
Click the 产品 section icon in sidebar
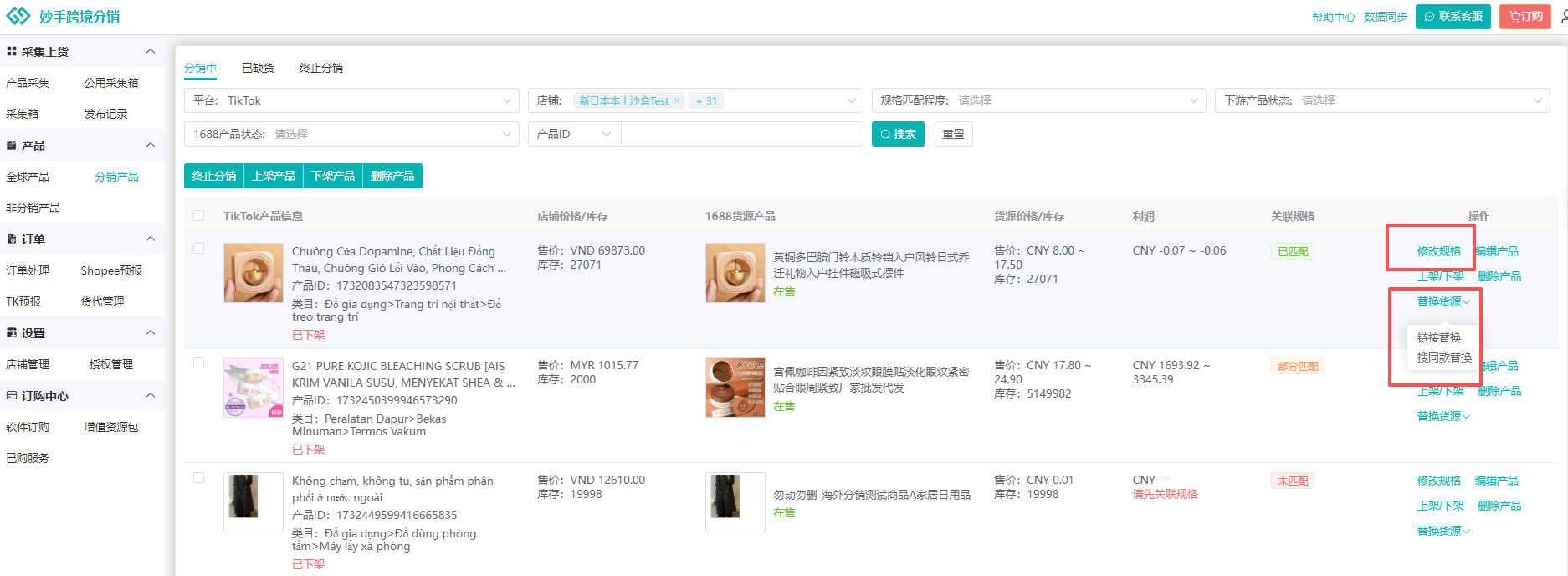[x=12, y=145]
